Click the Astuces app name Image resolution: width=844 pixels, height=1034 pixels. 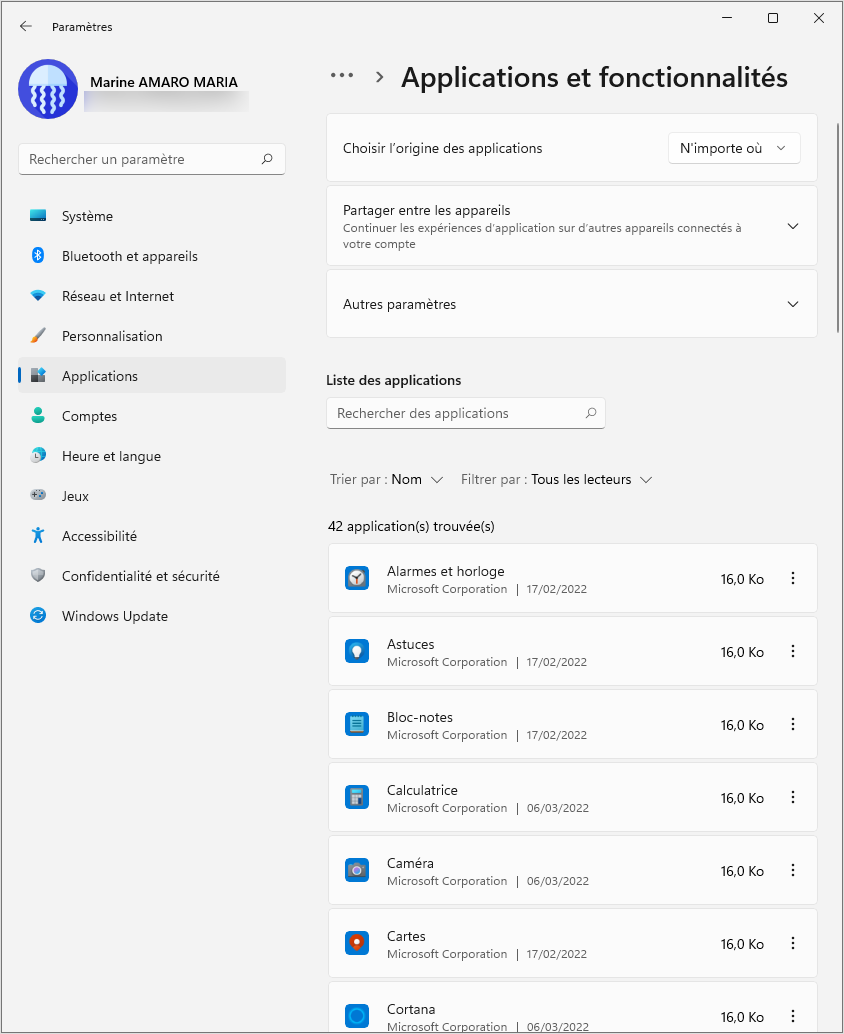click(411, 644)
